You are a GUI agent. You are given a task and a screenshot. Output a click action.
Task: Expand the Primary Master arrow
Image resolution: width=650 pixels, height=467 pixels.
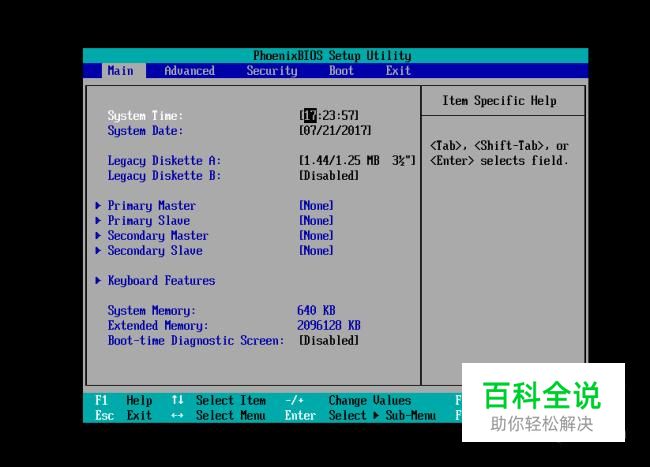[98, 205]
